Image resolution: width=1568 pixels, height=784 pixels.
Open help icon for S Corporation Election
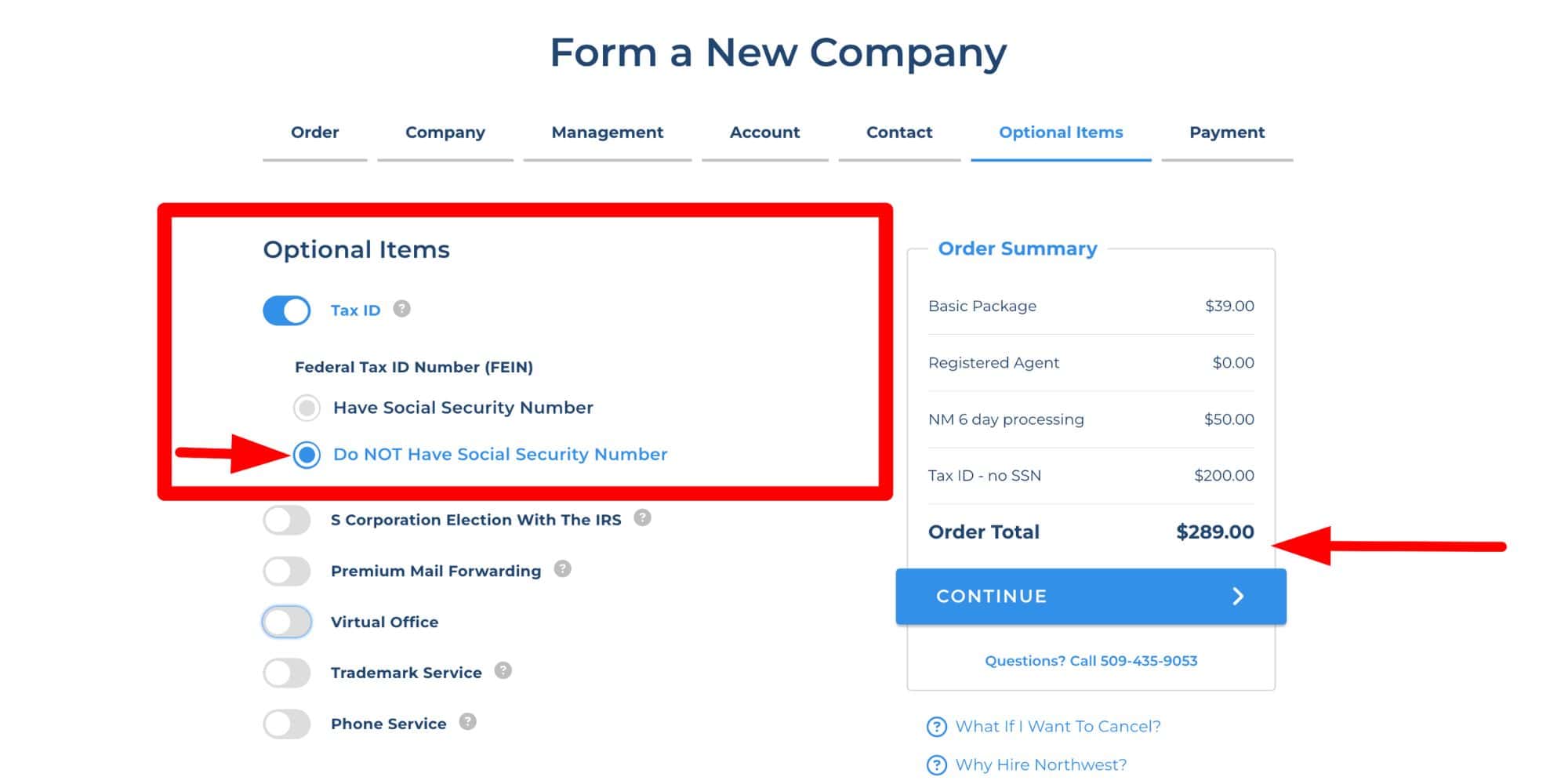642,518
